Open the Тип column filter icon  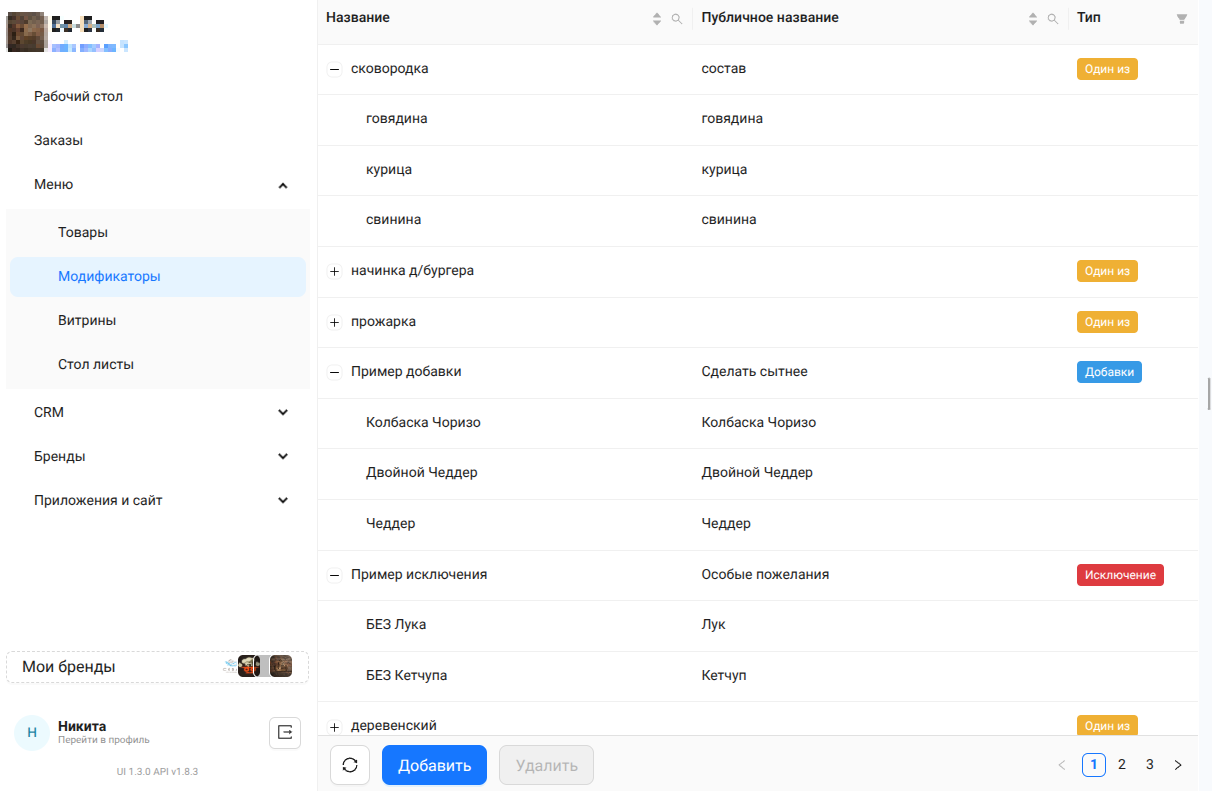click(x=1182, y=19)
